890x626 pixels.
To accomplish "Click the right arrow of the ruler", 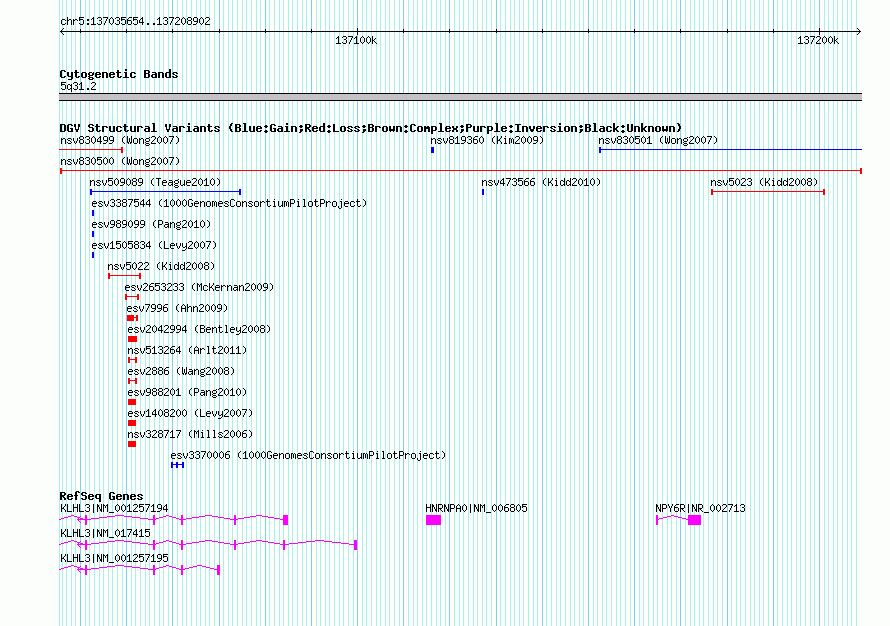I will [x=859, y=32].
